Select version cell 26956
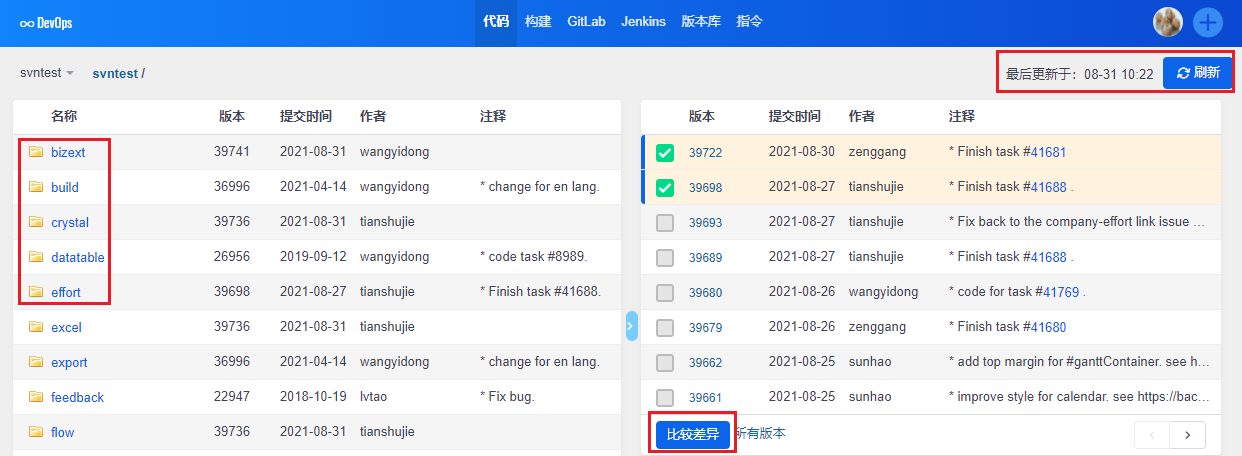Screen dimensions: 1242x456 (x=231, y=257)
